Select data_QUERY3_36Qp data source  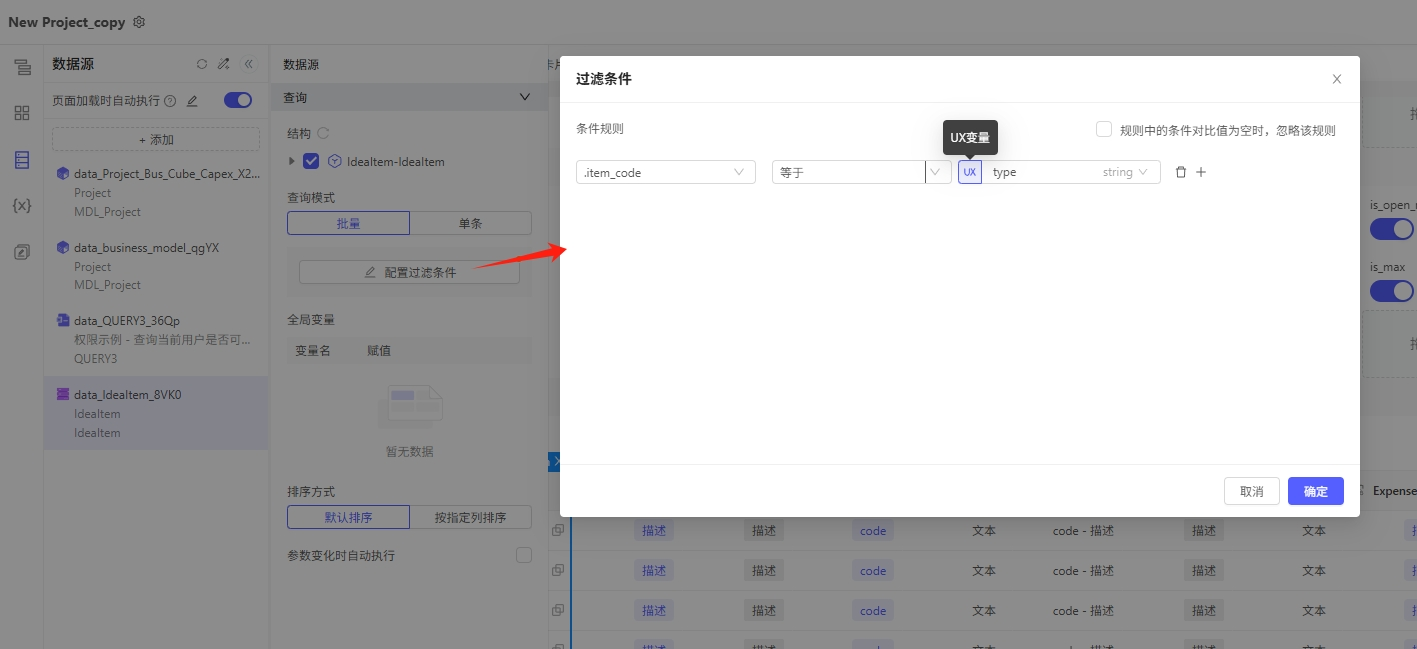pos(156,339)
